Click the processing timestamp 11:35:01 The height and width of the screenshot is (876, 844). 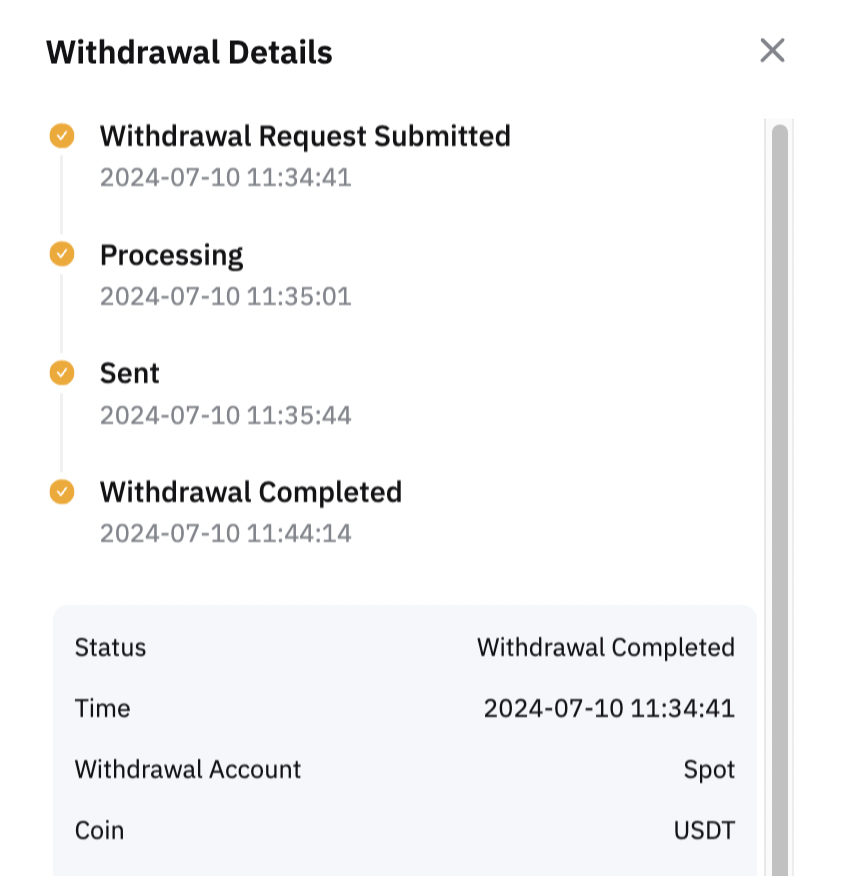point(226,296)
